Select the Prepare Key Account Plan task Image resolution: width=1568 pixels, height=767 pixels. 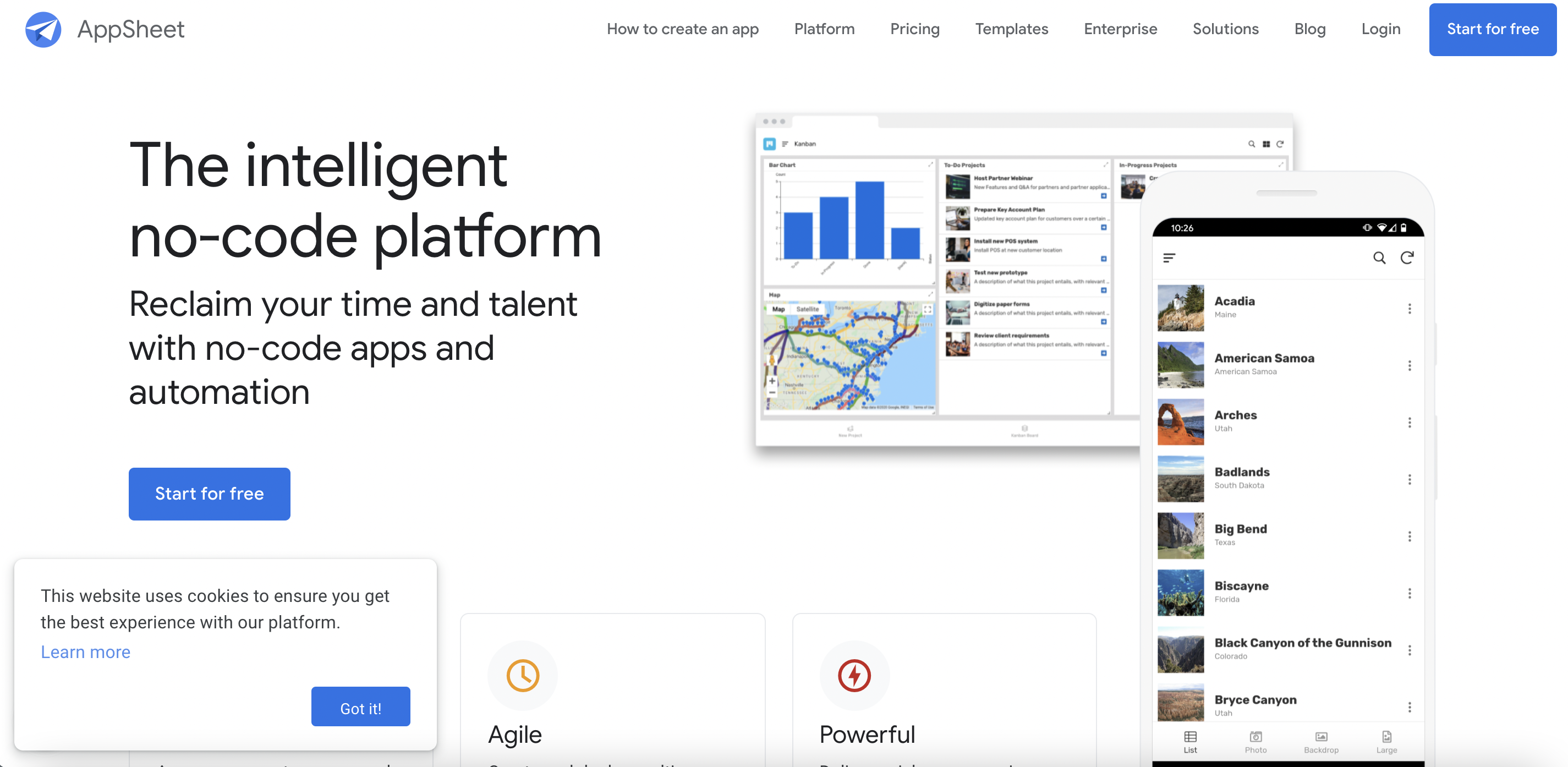pos(1026,218)
